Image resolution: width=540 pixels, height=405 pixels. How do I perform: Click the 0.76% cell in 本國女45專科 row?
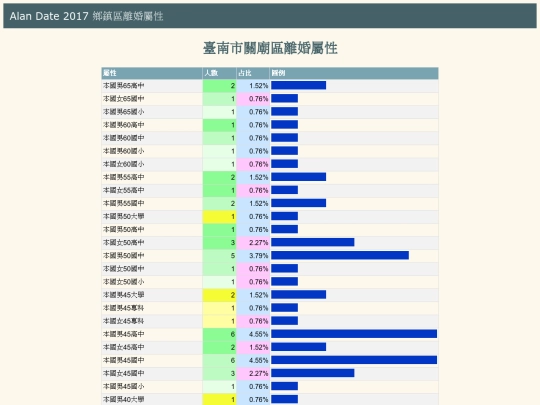point(253,321)
